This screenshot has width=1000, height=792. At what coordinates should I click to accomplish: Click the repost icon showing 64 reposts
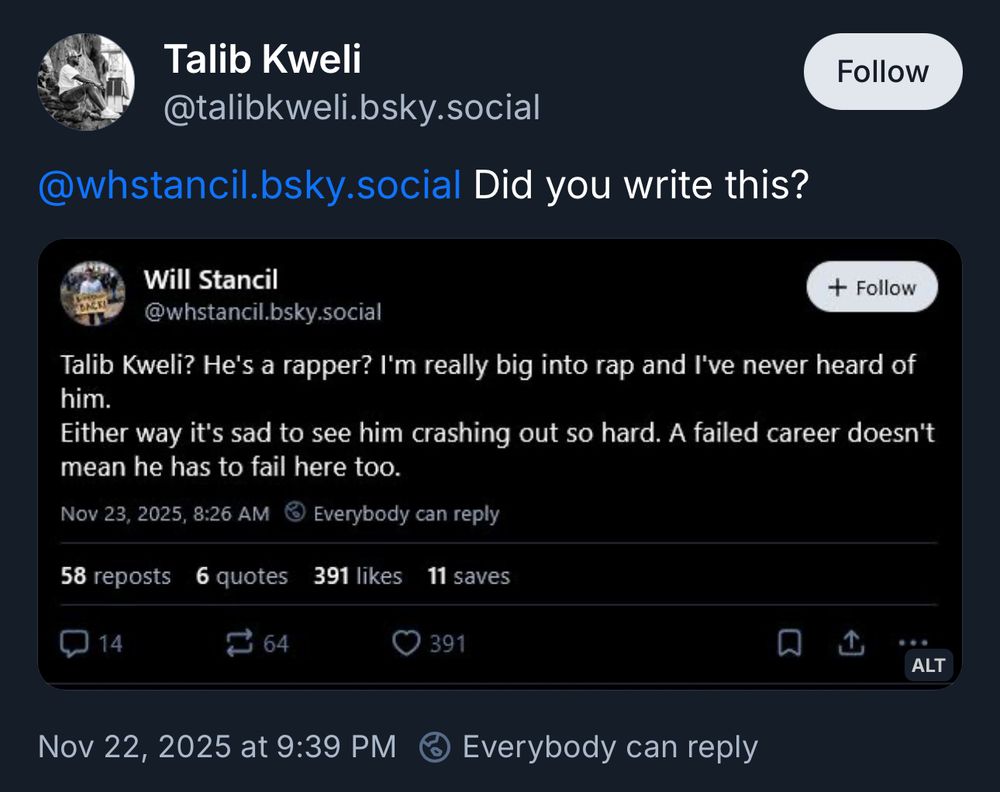pyautogui.click(x=240, y=644)
